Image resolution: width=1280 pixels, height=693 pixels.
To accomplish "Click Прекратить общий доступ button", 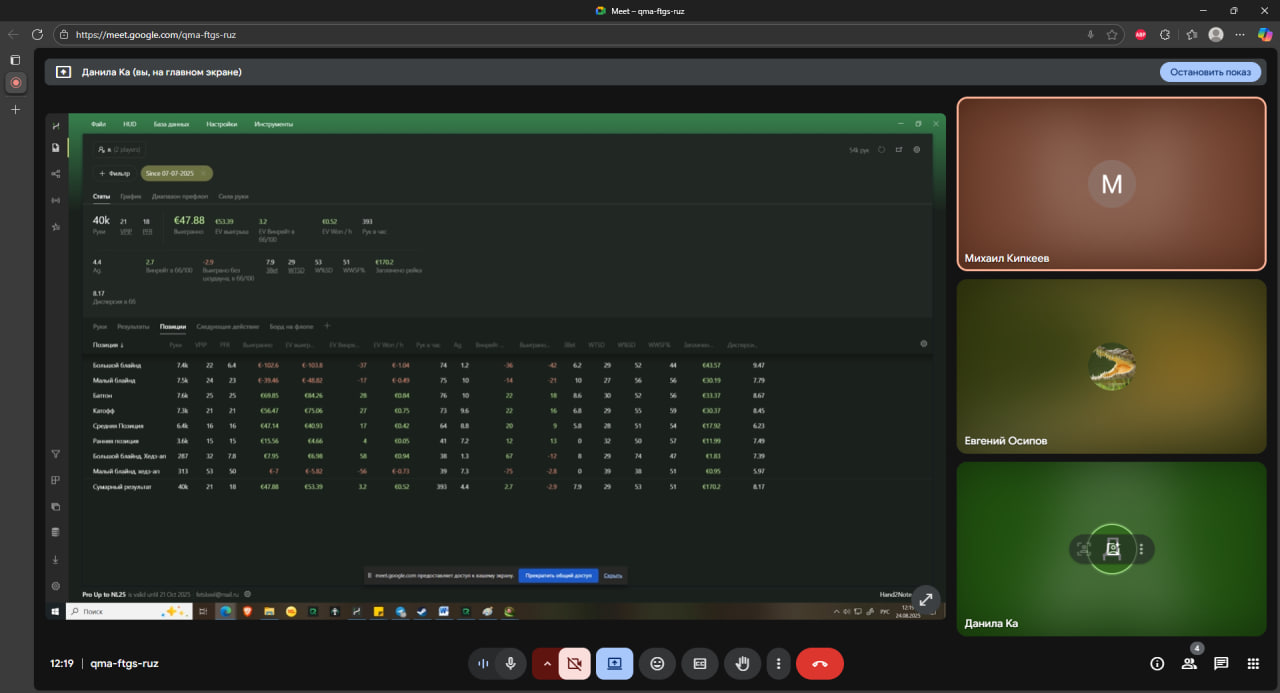I will tap(558, 576).
